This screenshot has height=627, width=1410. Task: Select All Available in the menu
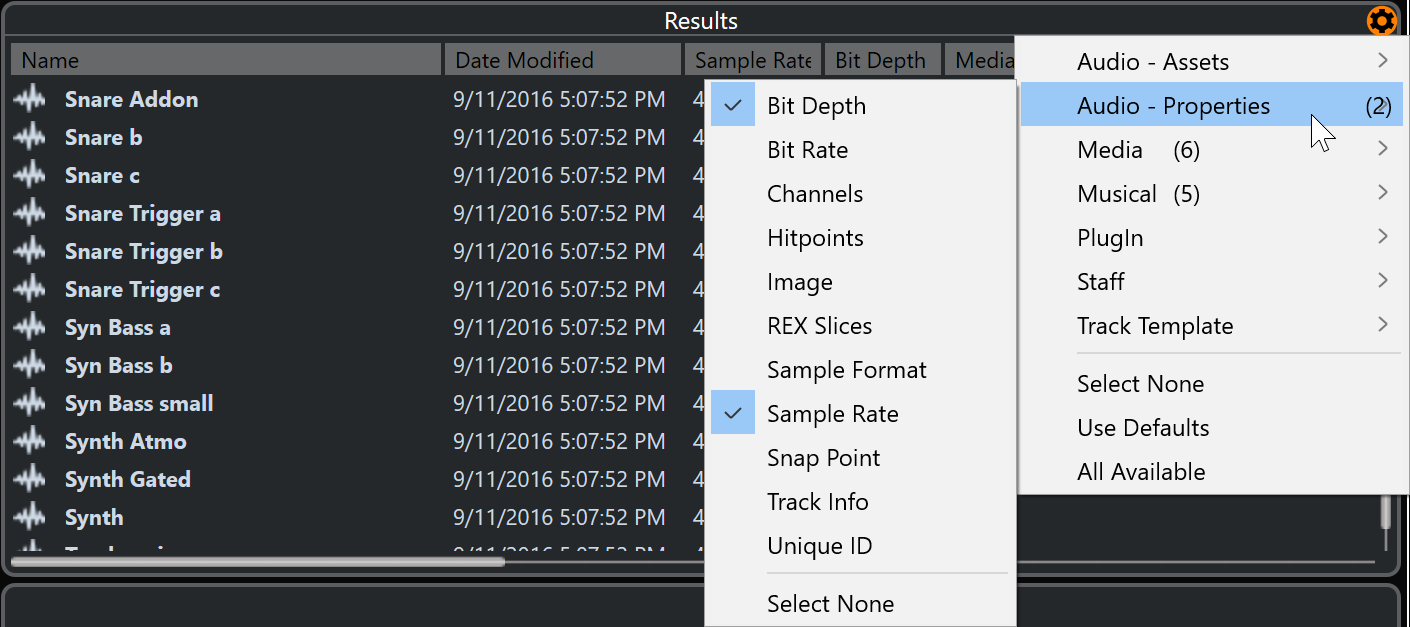point(1140,472)
